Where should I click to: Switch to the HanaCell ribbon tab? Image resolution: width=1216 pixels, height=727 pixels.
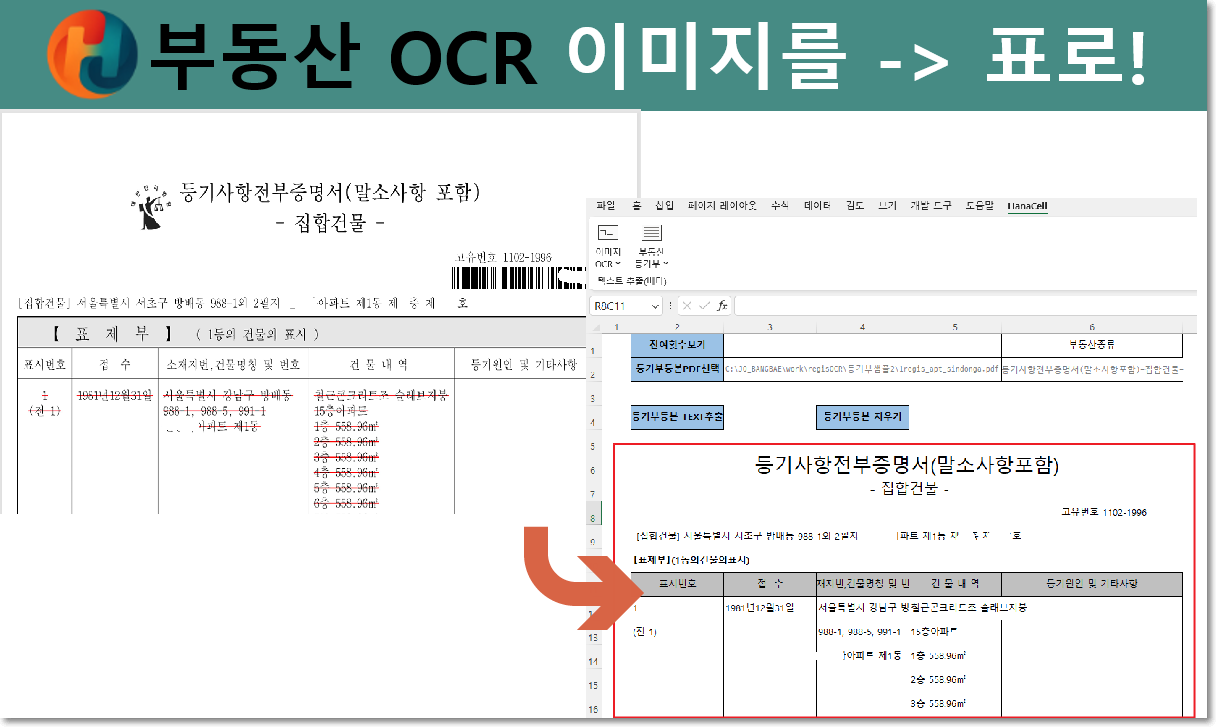pyautogui.click(x=1029, y=206)
